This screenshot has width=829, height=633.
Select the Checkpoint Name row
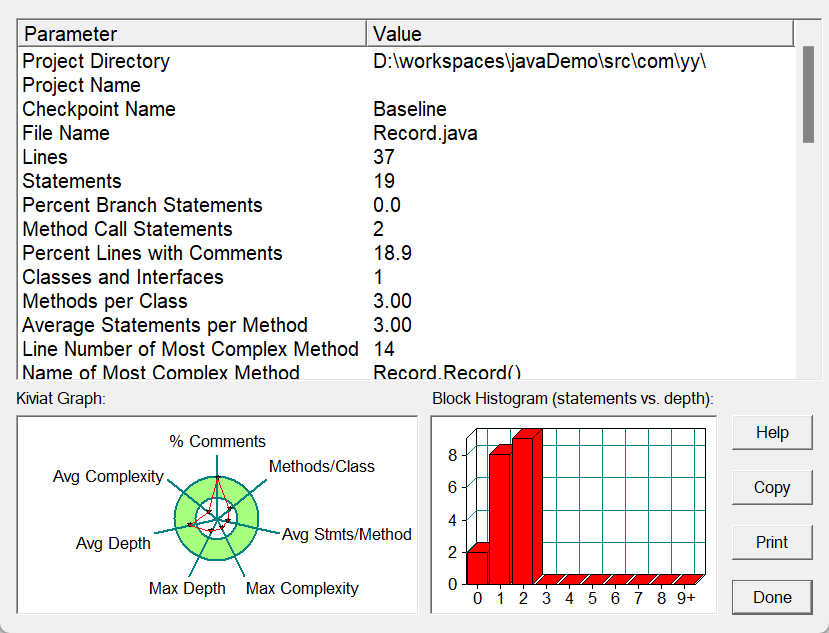pyautogui.click(x=407, y=109)
